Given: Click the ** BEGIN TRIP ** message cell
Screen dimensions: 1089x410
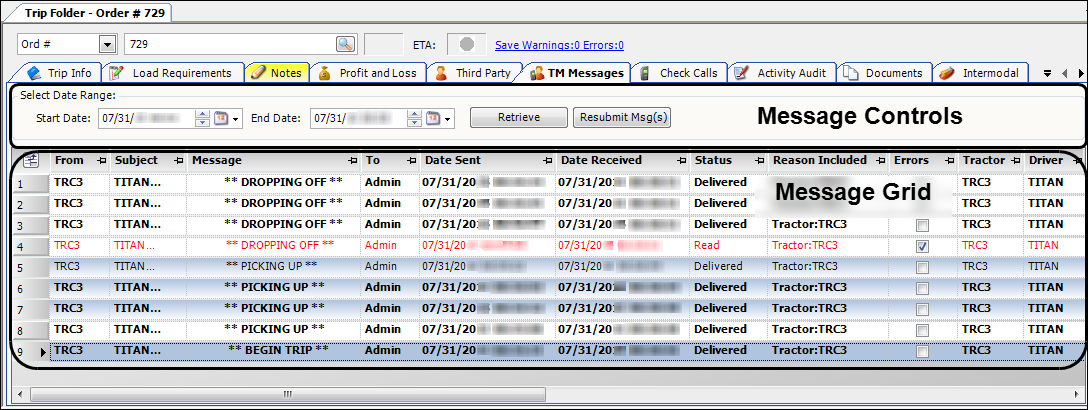Looking at the screenshot, I should (275, 350).
